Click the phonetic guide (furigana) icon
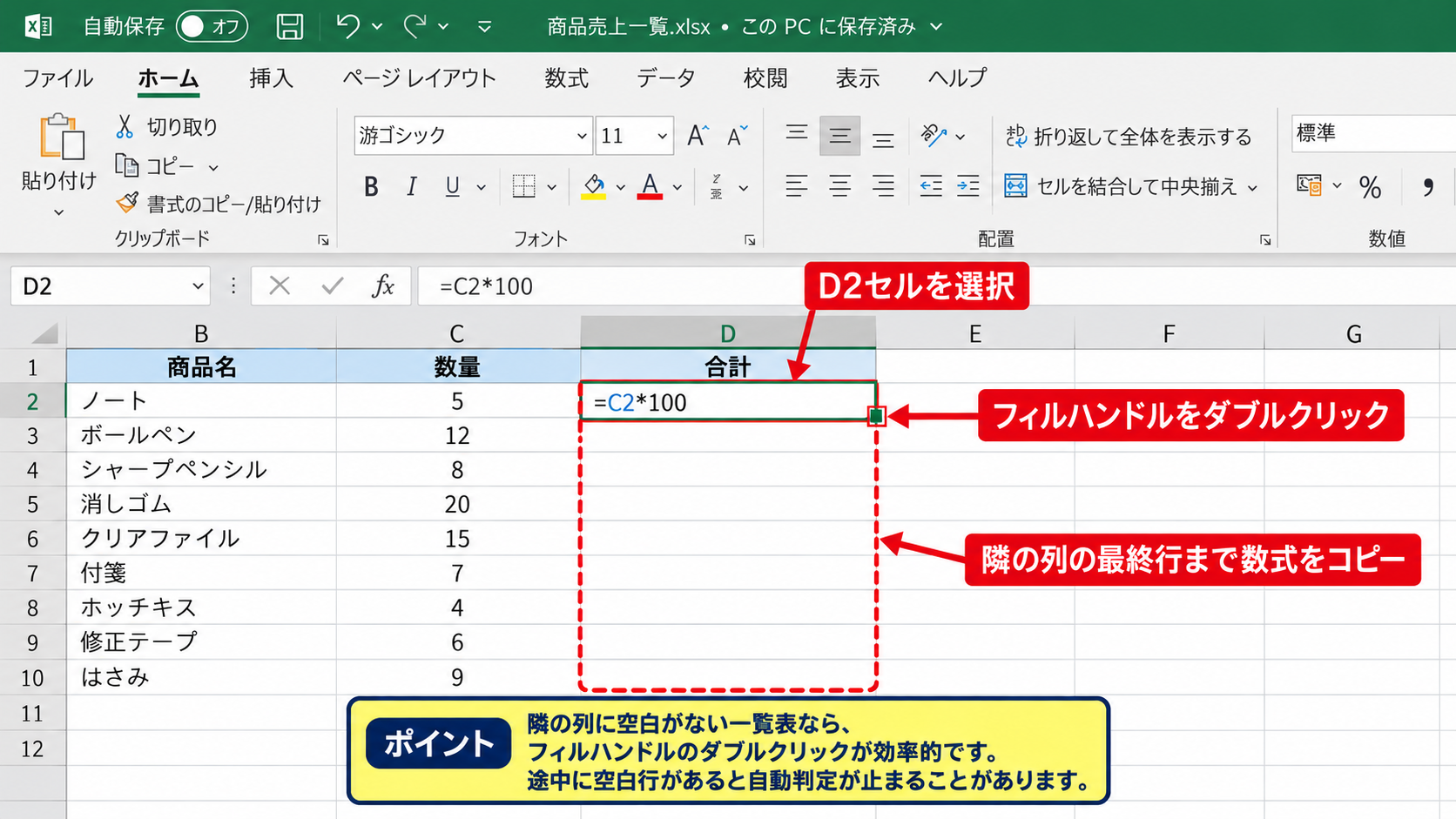Viewport: 1456px width, 819px height. (716, 186)
